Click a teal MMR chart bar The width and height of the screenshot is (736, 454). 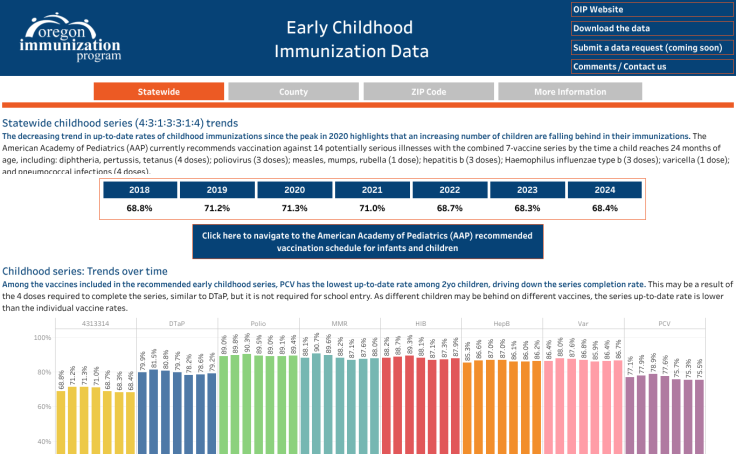[x=316, y=410]
